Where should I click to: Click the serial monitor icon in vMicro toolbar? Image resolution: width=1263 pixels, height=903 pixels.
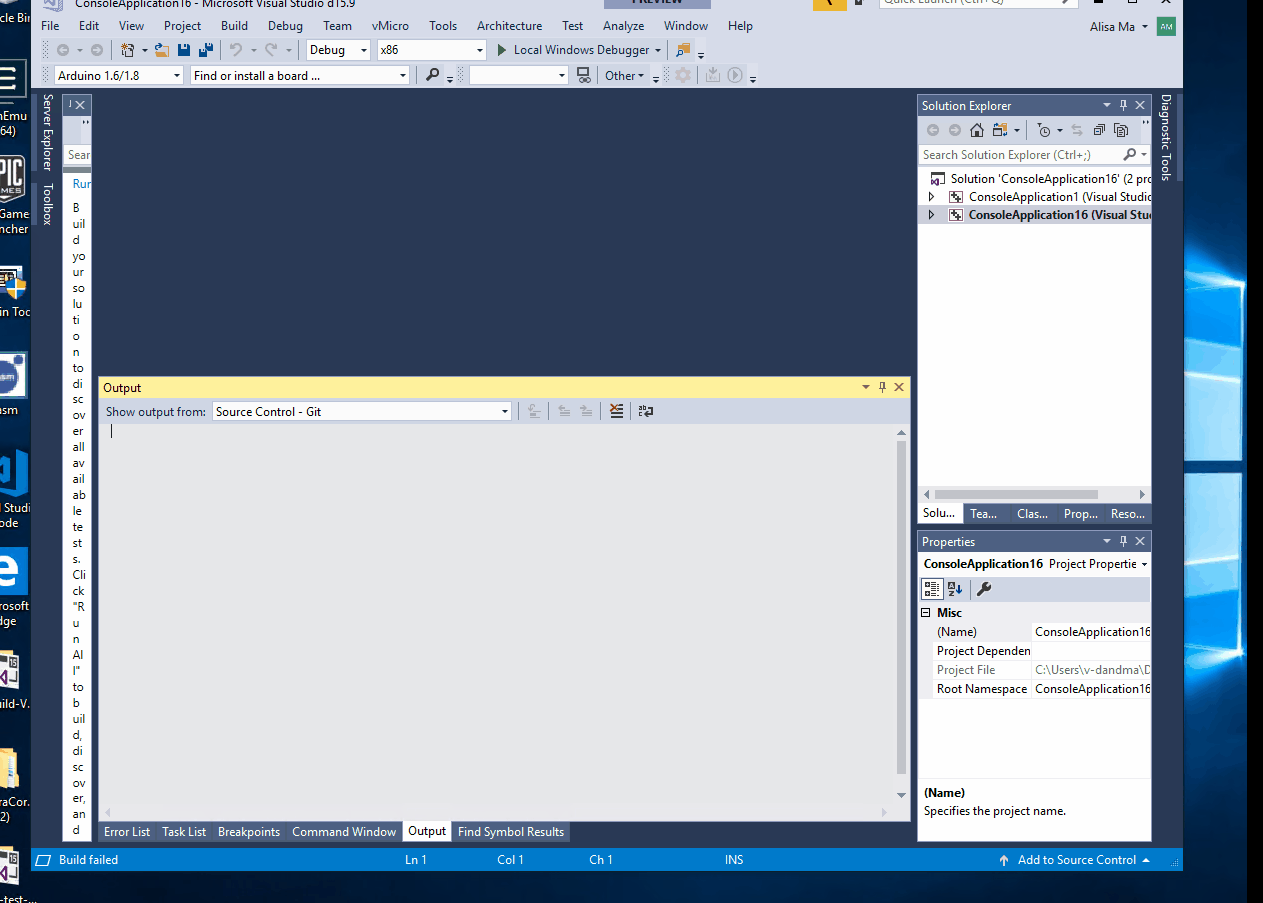(x=584, y=75)
